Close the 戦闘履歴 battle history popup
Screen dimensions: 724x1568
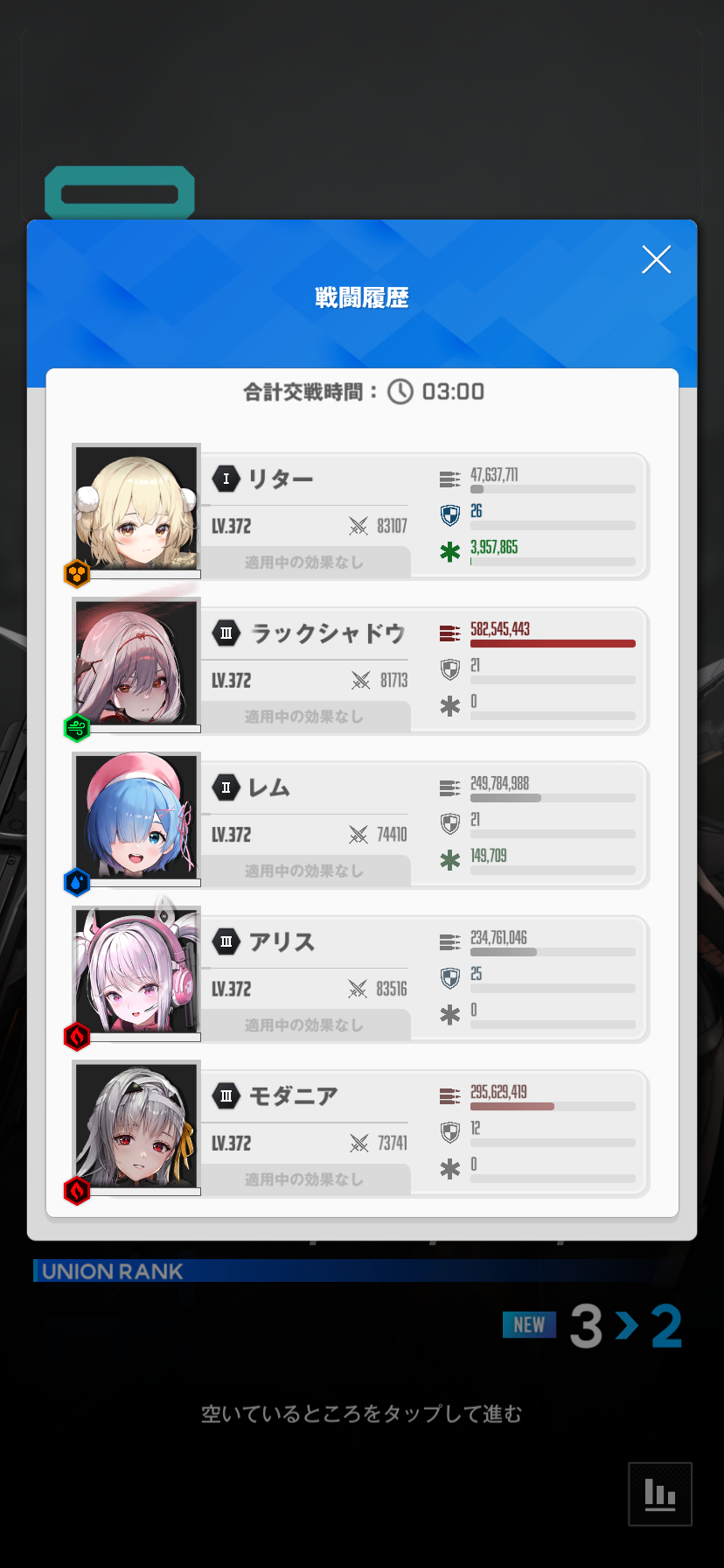pos(656,259)
